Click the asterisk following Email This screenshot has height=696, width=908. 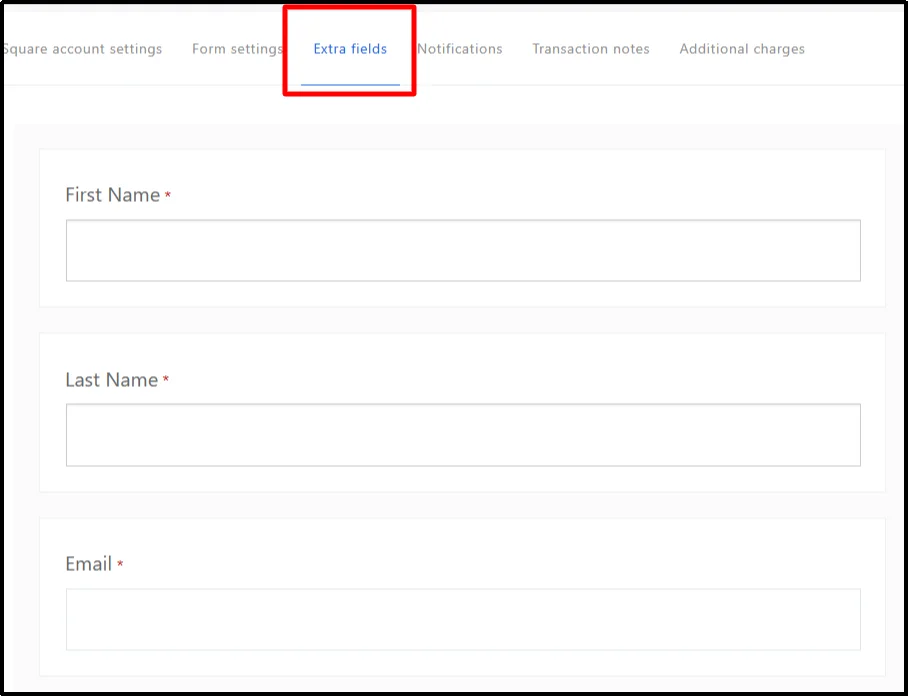click(x=120, y=563)
